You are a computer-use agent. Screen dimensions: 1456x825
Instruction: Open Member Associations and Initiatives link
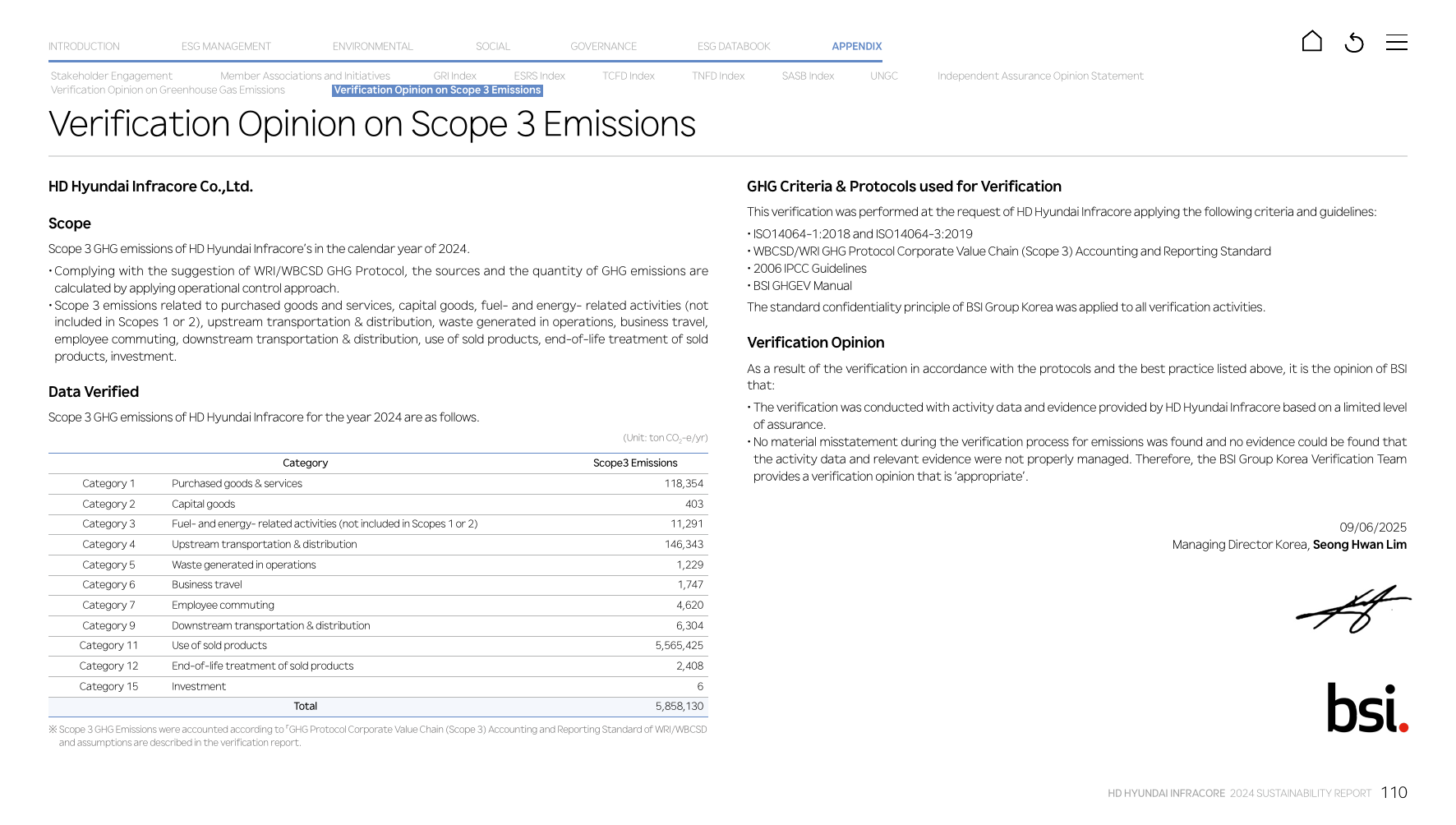(305, 76)
